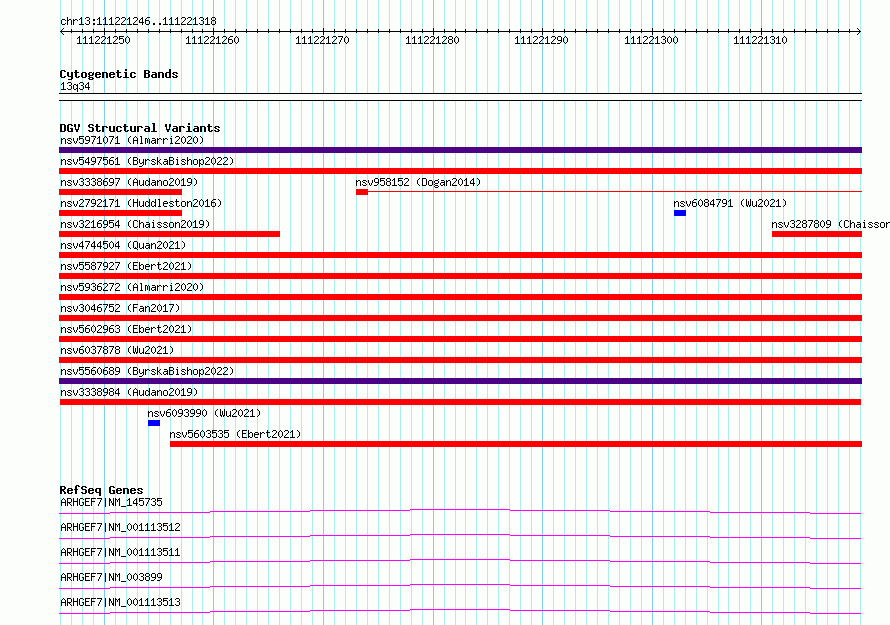Click the nsv3287809 variant bar at right edge
The height and width of the screenshot is (625, 890).
[817, 234]
